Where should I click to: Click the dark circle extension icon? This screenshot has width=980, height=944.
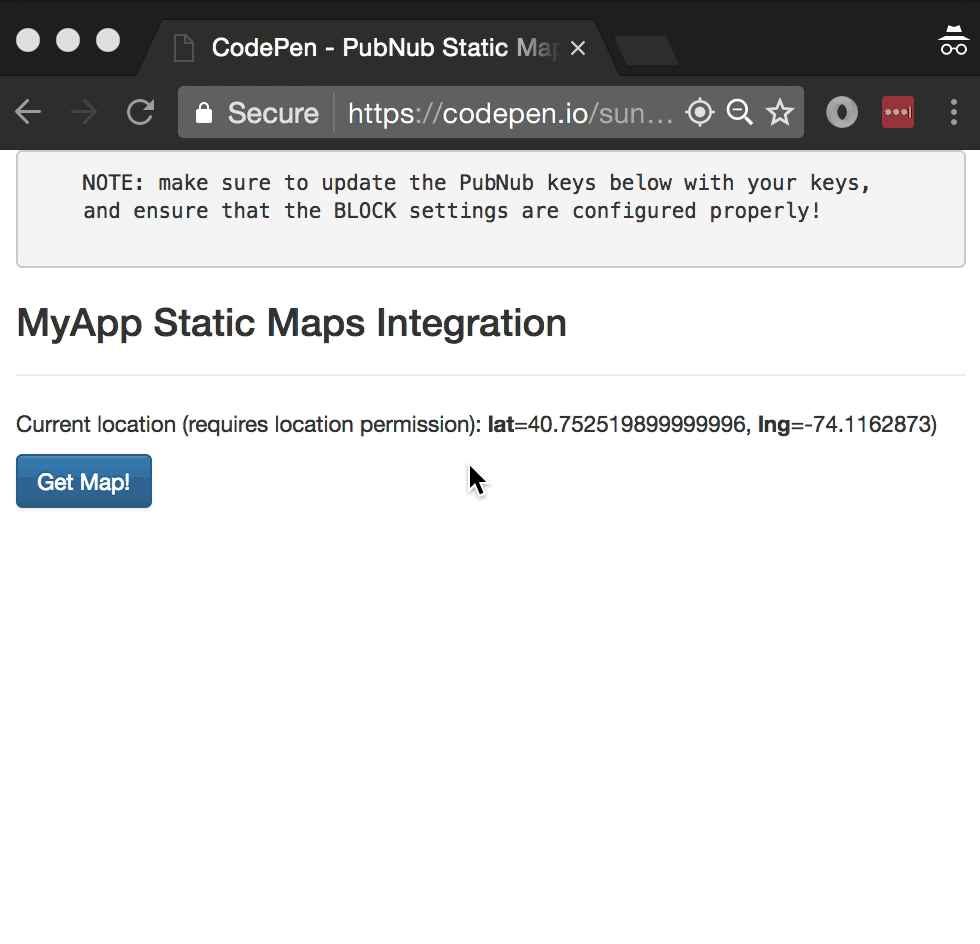[x=841, y=112]
